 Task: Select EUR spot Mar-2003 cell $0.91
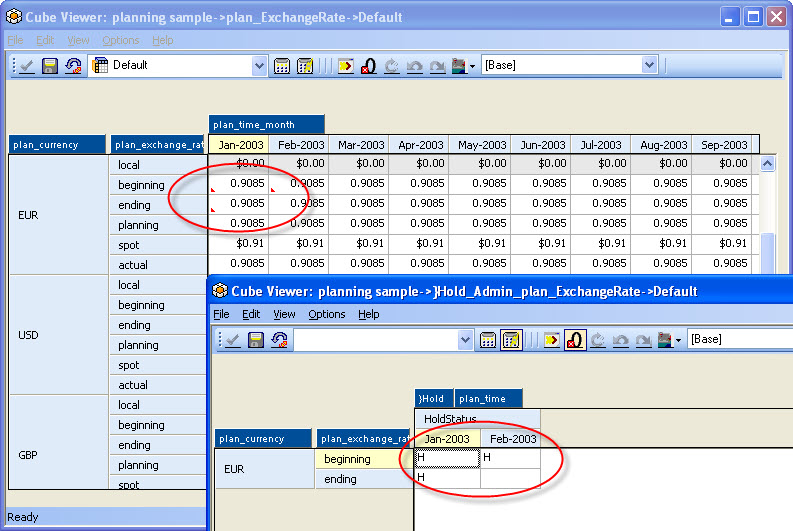coord(359,244)
